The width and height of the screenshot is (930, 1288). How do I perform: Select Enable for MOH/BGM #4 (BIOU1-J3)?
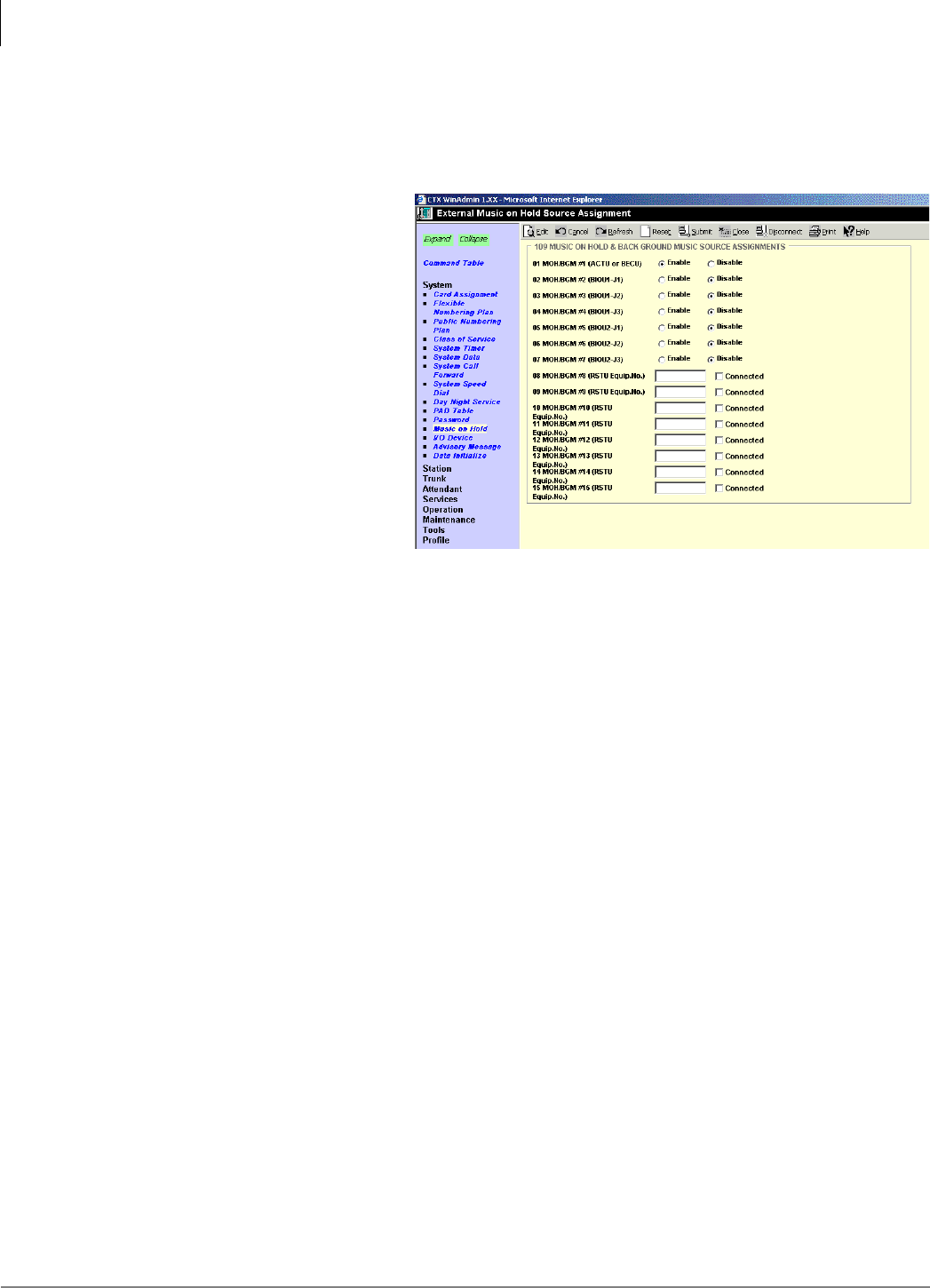662,311
